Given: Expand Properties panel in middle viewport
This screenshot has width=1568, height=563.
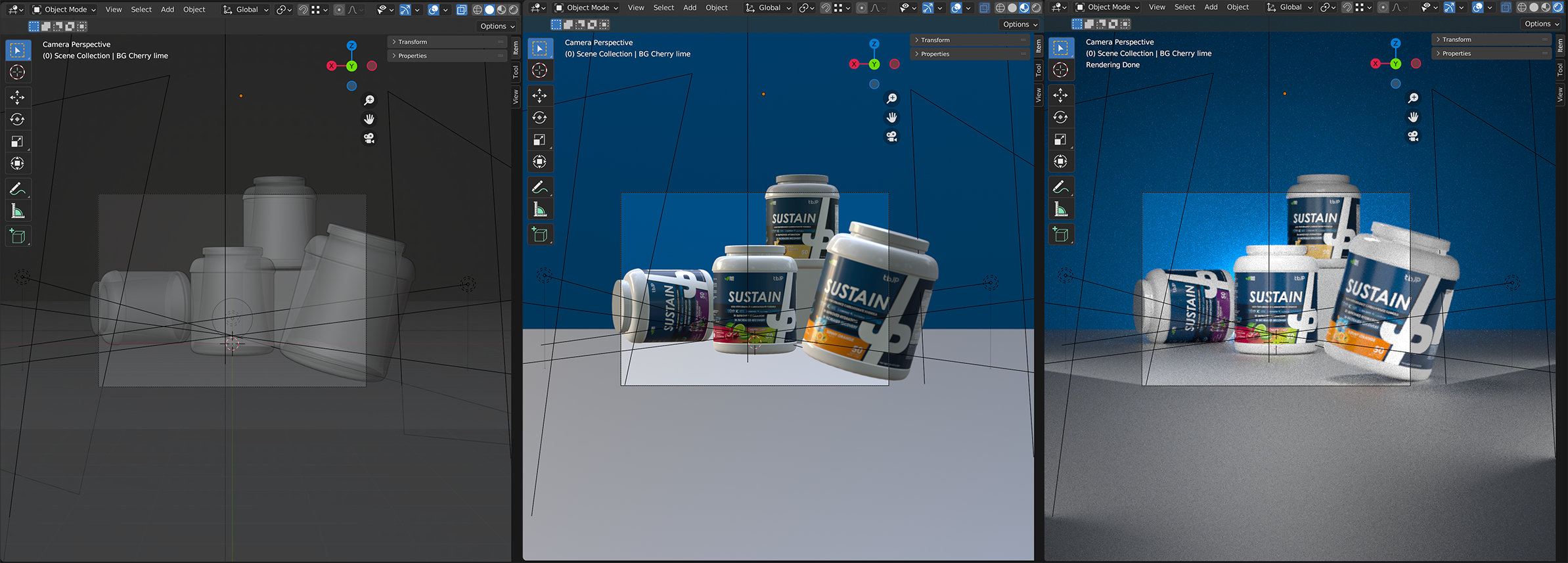Looking at the screenshot, I should tap(970, 54).
